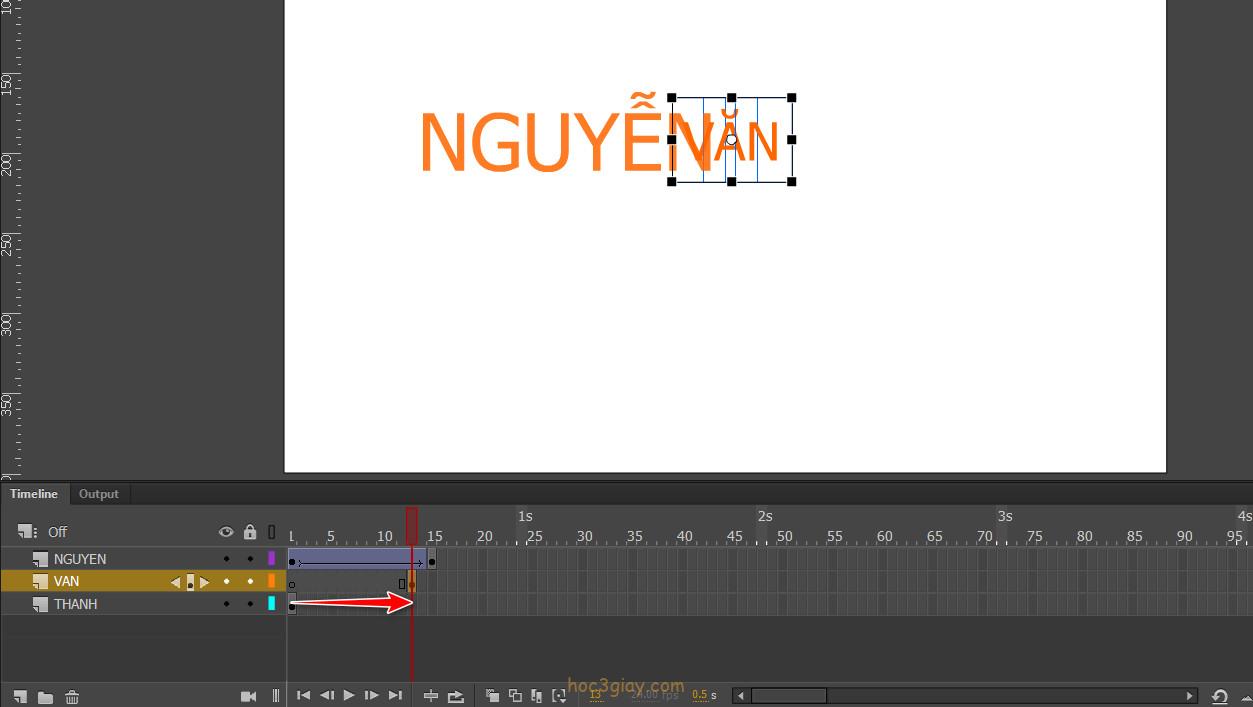Go to the first frame

click(x=303, y=696)
